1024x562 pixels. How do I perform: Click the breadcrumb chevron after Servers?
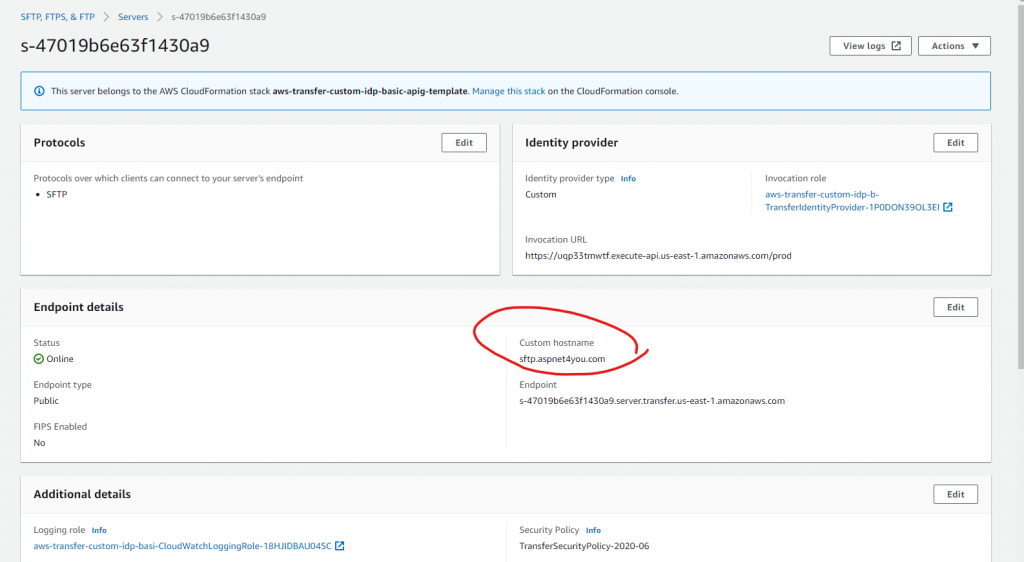pos(160,17)
